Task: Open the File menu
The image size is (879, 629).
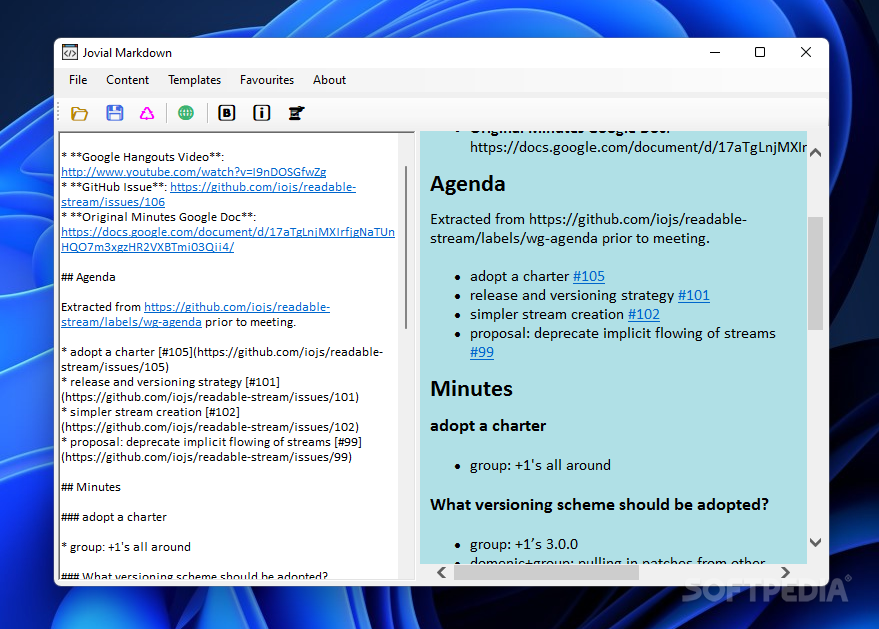Action: click(78, 80)
